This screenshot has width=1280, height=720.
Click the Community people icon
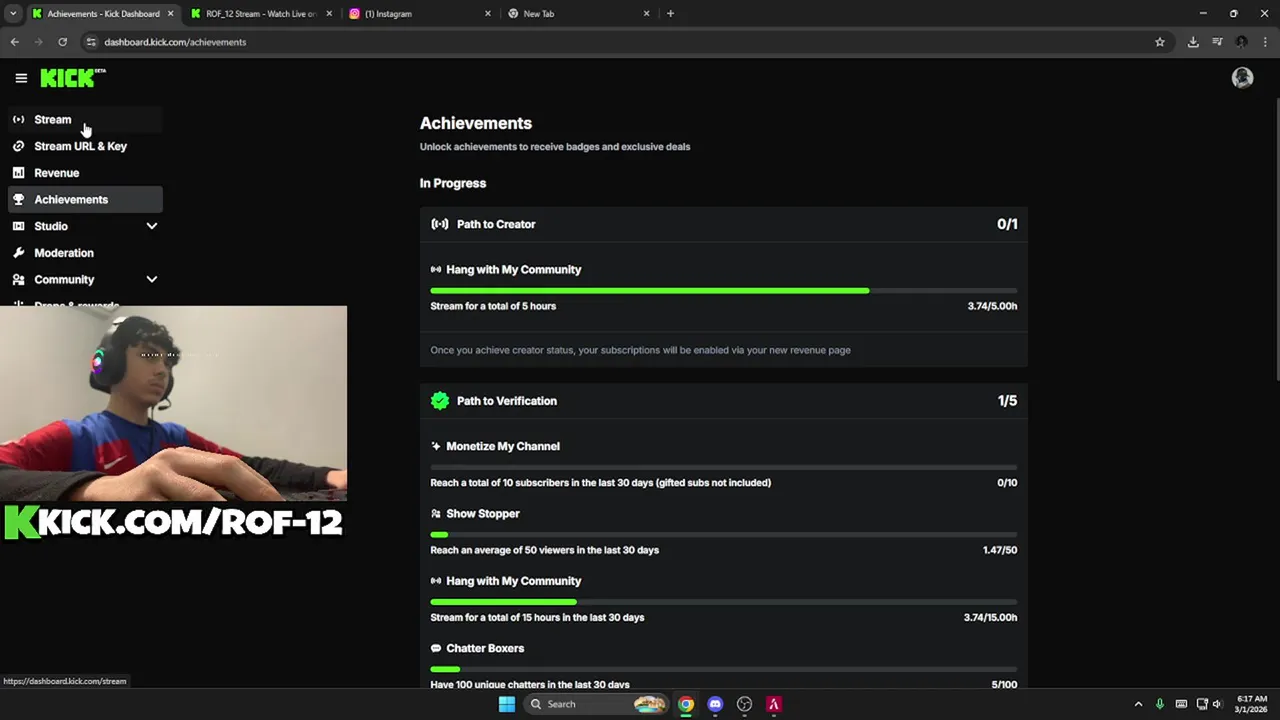click(18, 280)
